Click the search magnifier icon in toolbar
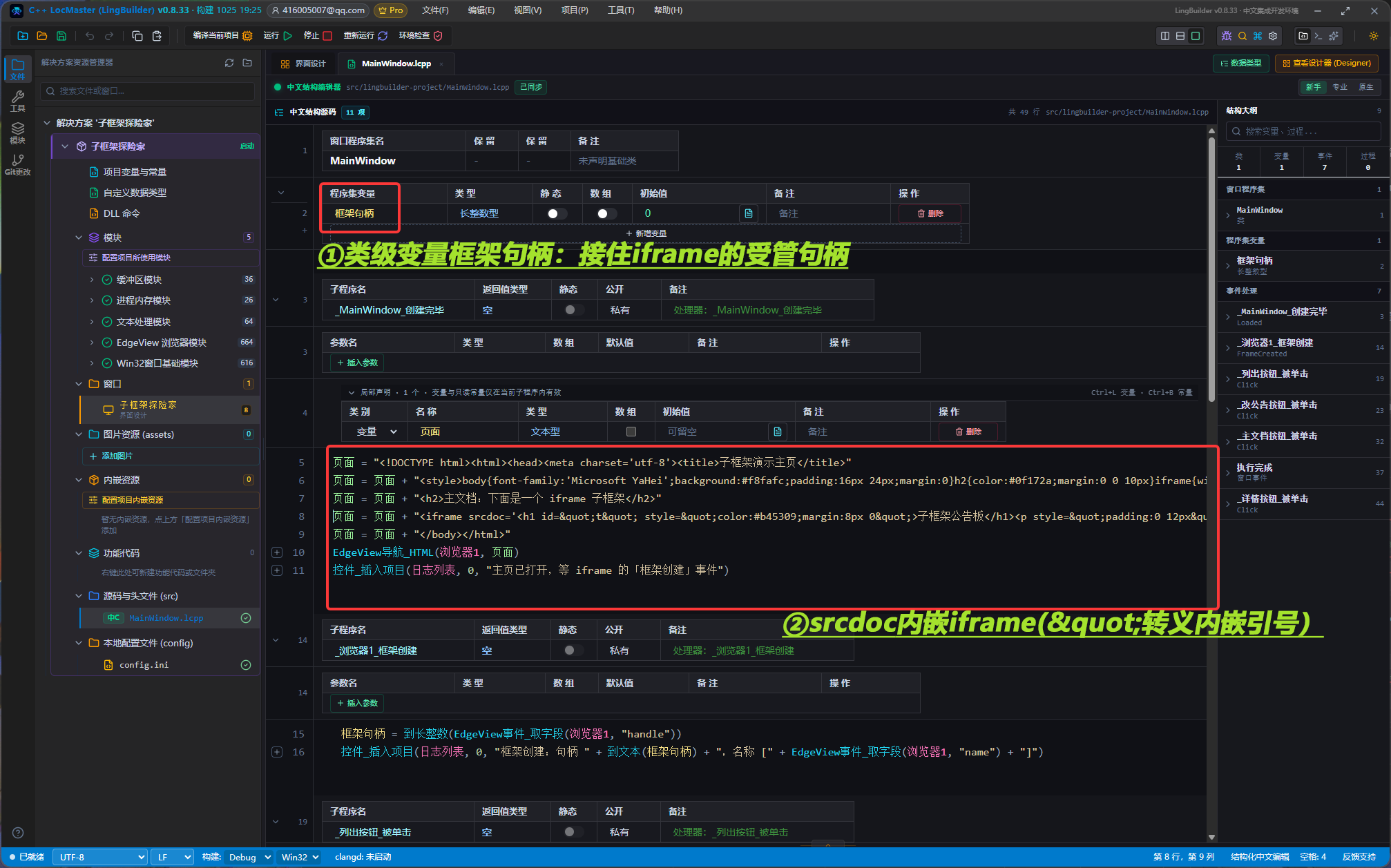Image resolution: width=1391 pixels, height=868 pixels. tap(1243, 36)
